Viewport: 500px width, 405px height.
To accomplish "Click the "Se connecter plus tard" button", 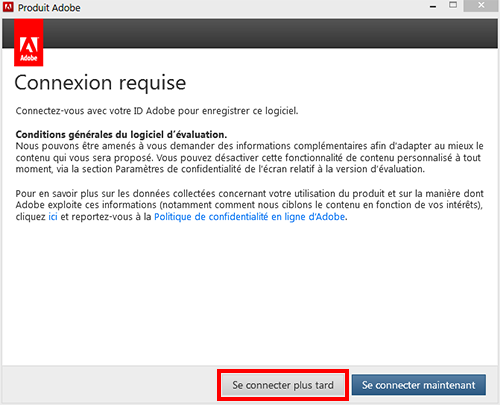I will [x=283, y=385].
